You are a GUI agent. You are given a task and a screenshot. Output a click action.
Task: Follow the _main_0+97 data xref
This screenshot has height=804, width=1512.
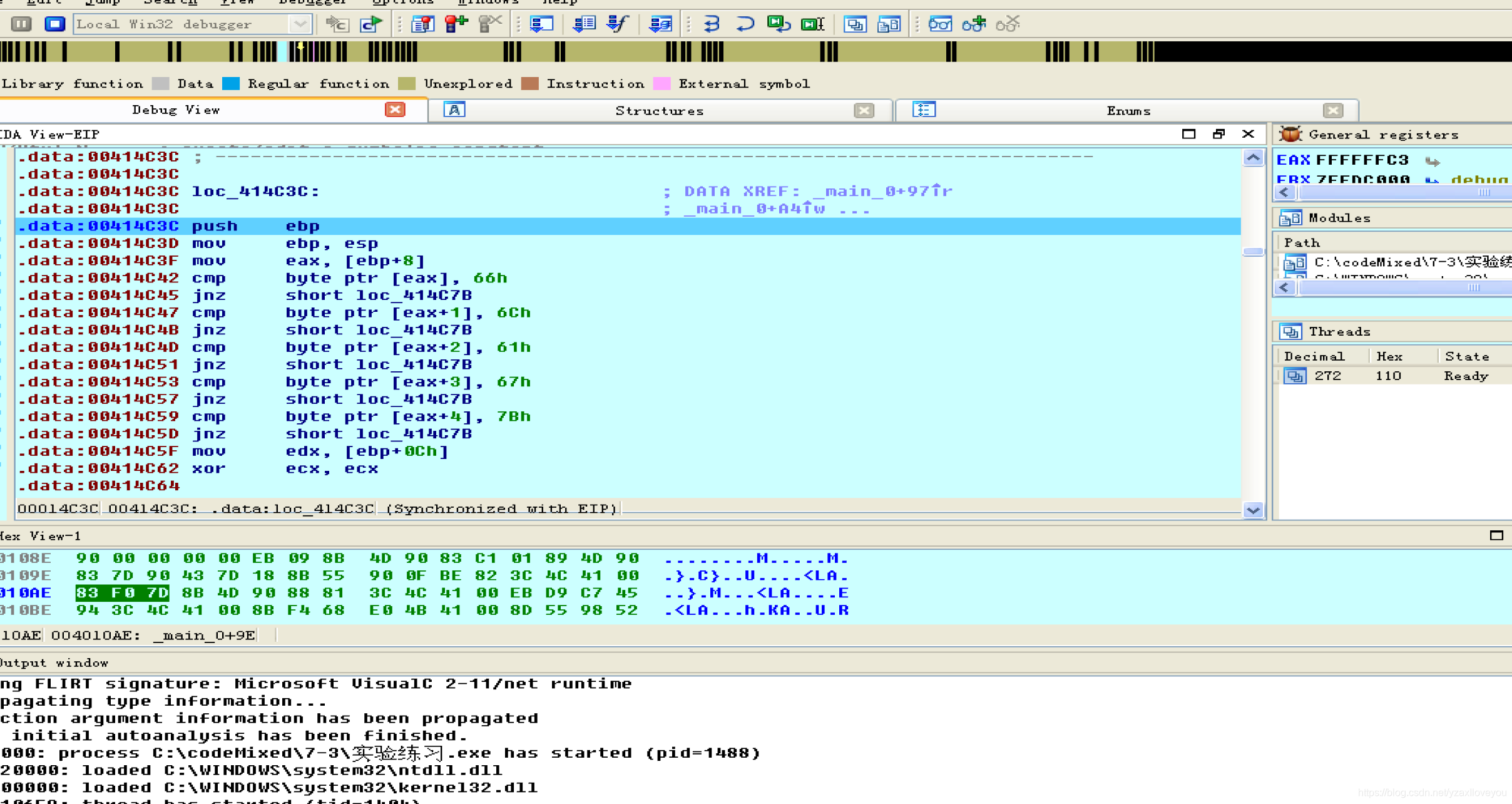click(882, 192)
